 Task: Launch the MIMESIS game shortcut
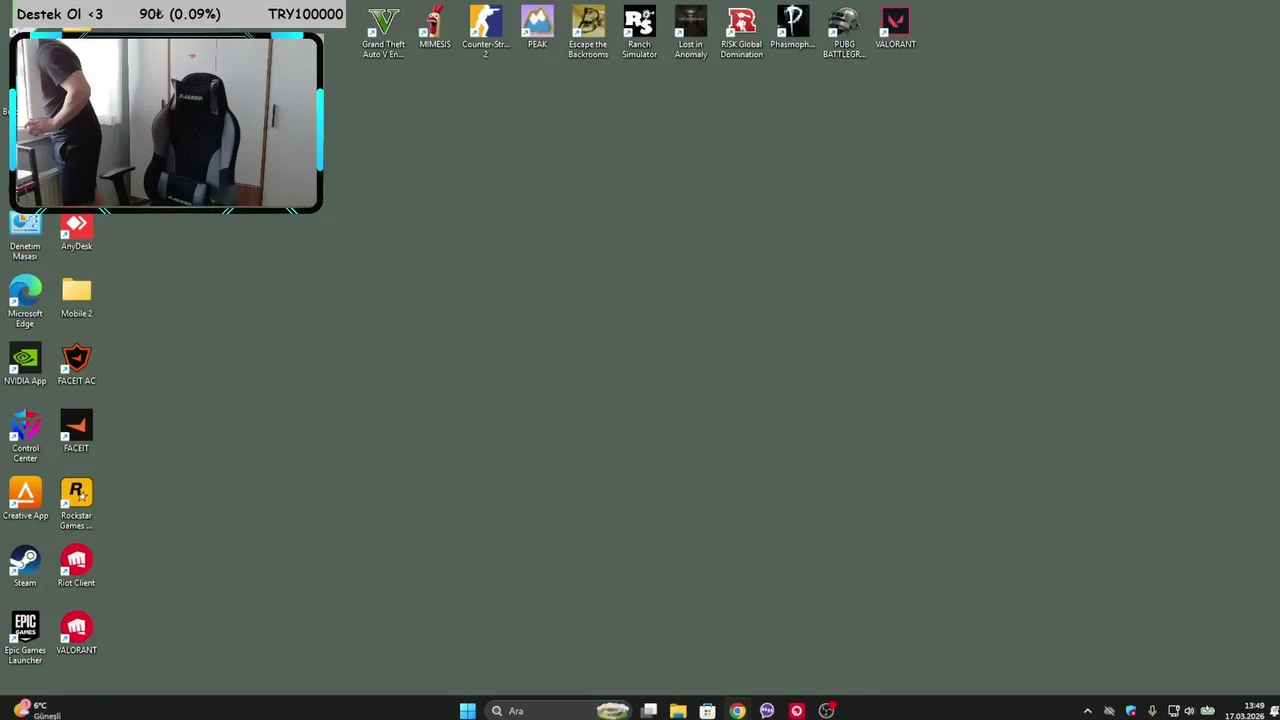point(434,28)
